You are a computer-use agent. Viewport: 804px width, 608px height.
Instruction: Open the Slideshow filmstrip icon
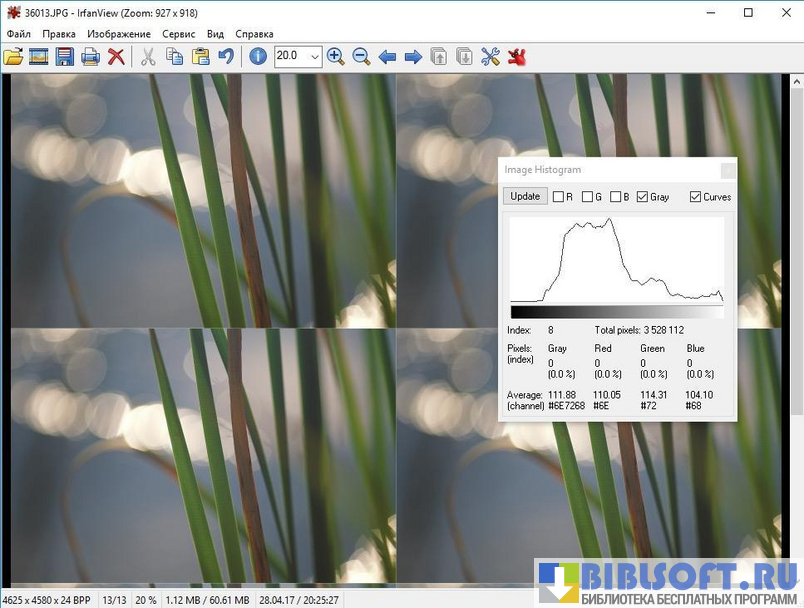[x=39, y=57]
